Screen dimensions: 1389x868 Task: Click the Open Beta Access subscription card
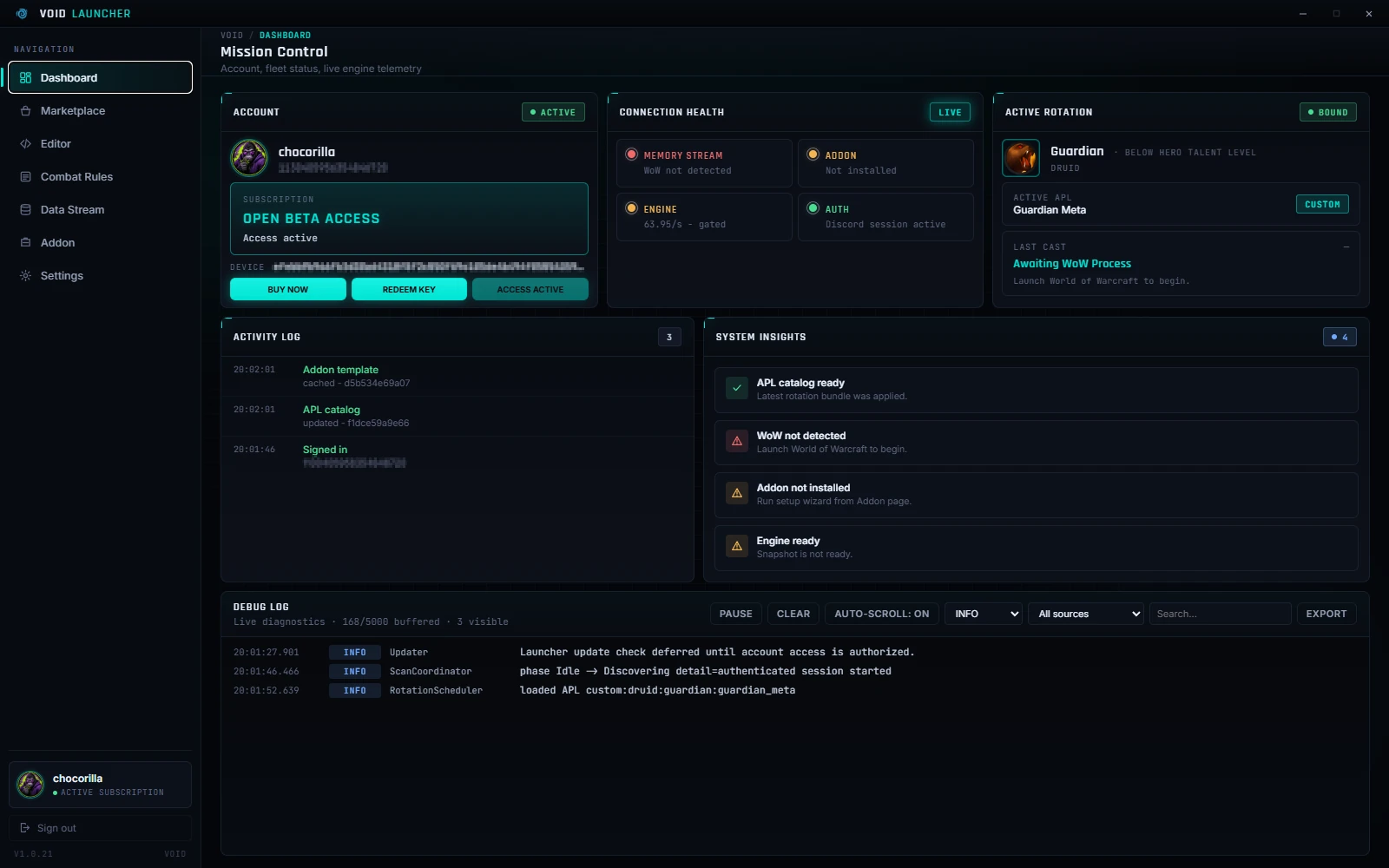[409, 219]
